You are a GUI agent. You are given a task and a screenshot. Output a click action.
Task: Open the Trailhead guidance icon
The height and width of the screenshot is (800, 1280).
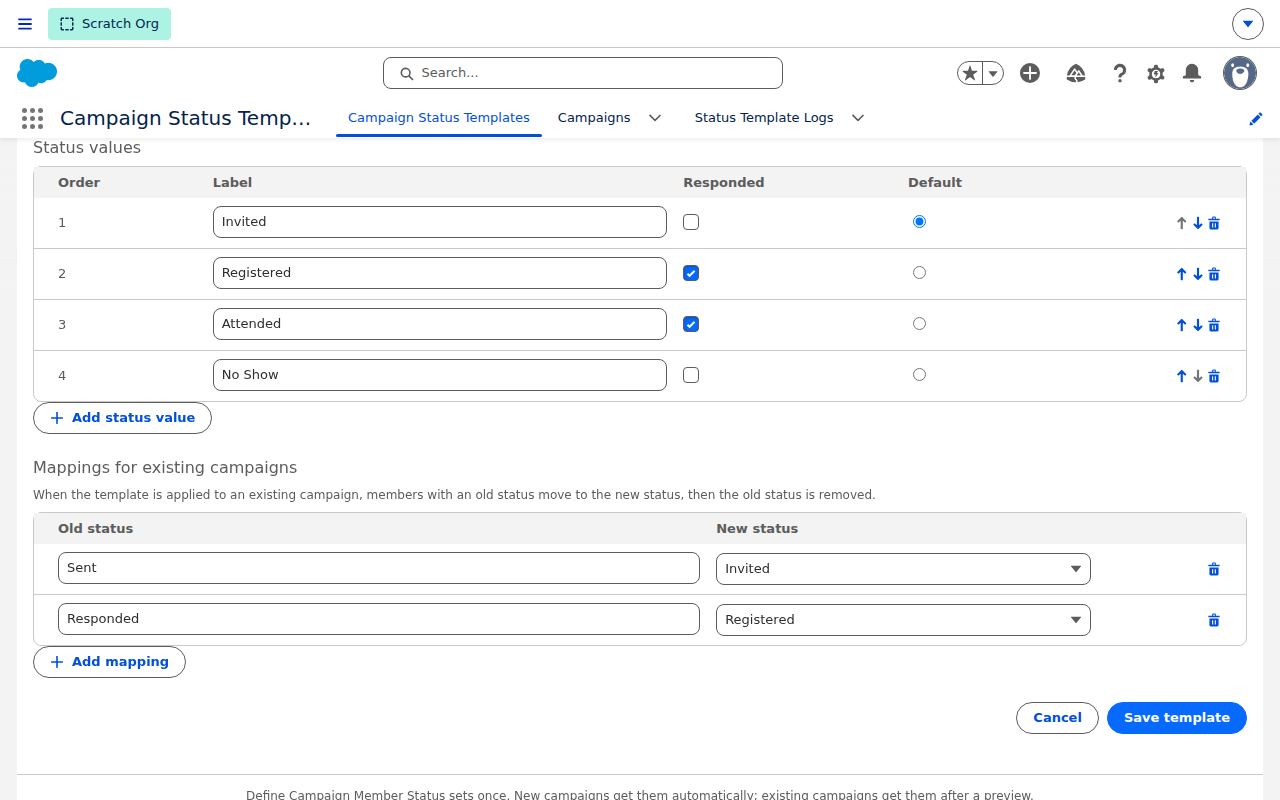coord(1076,73)
